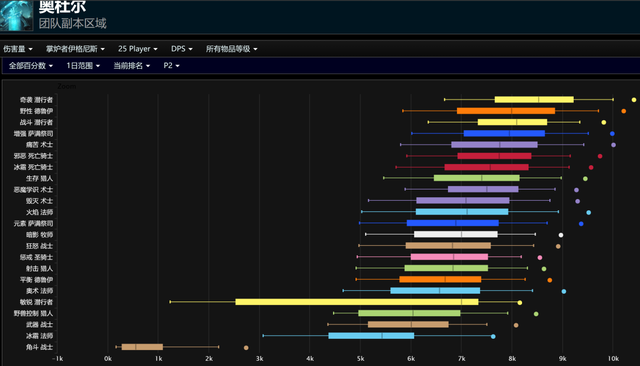The width and height of the screenshot is (640, 366).
Task: Click the 增强 萨满祭司 row label
Action: [33, 133]
